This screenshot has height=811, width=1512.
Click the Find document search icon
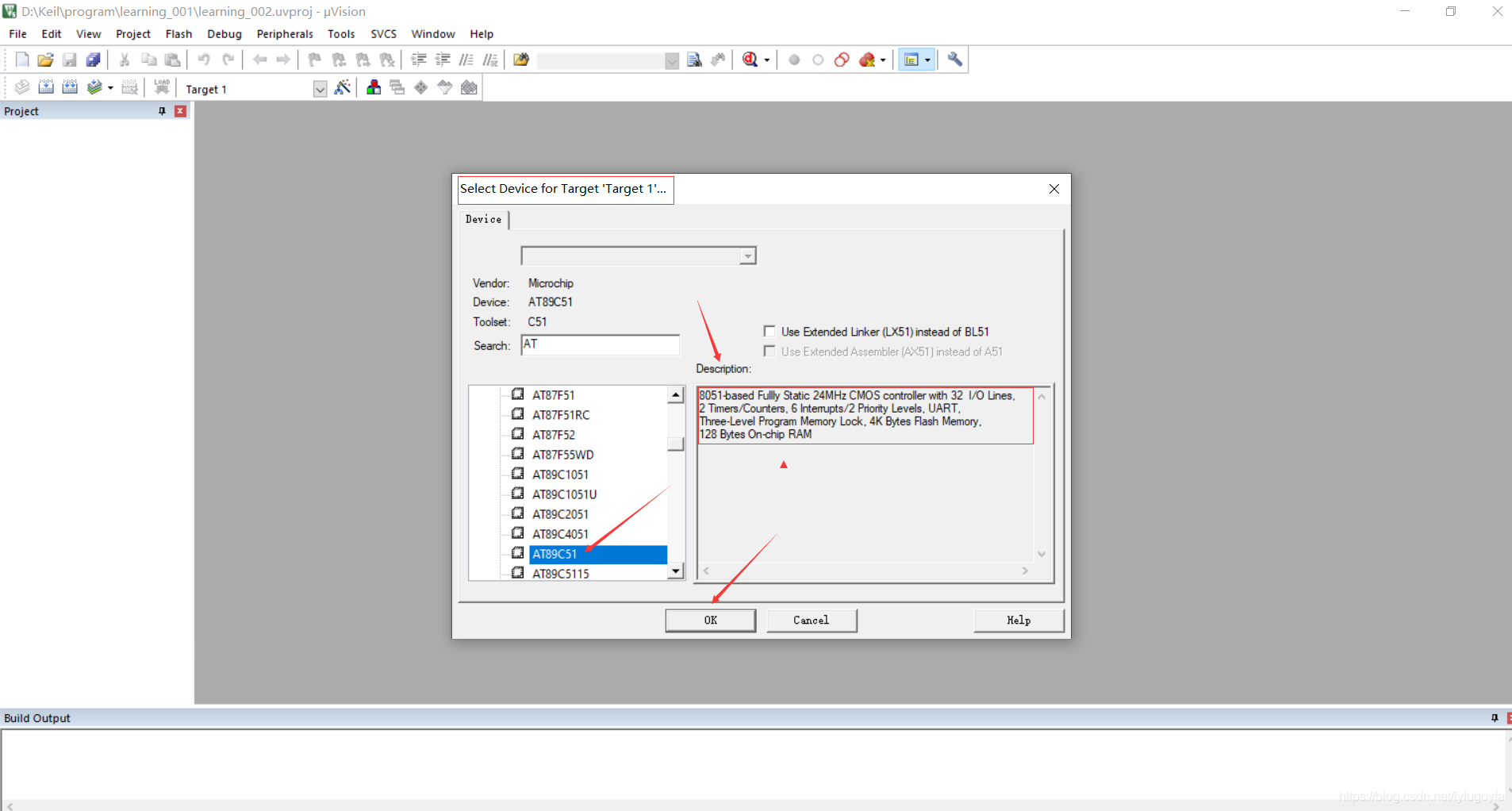tap(695, 60)
